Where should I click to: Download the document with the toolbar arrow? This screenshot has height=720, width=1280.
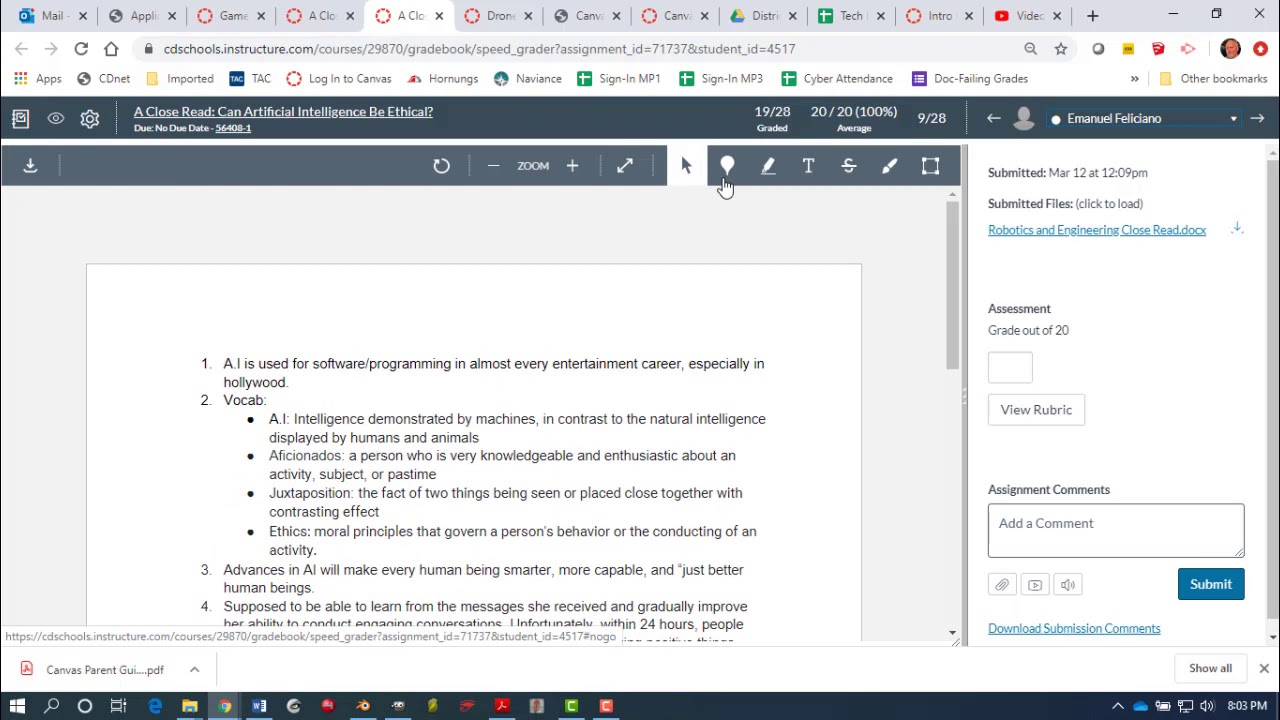[30, 166]
